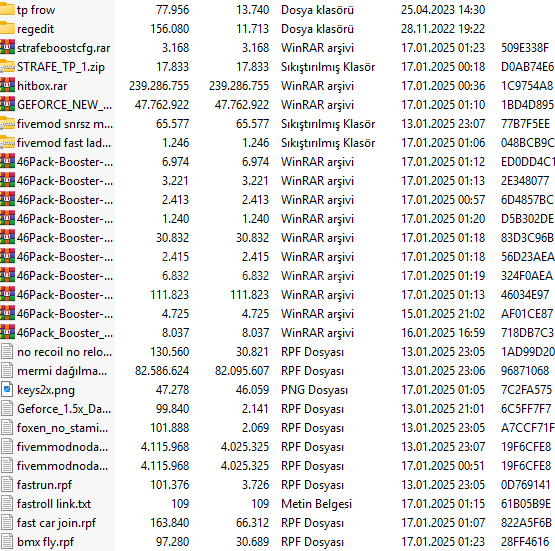Click the strafeboostcfg.rar archive icon
This screenshot has width=555, height=551.
pos(7,47)
